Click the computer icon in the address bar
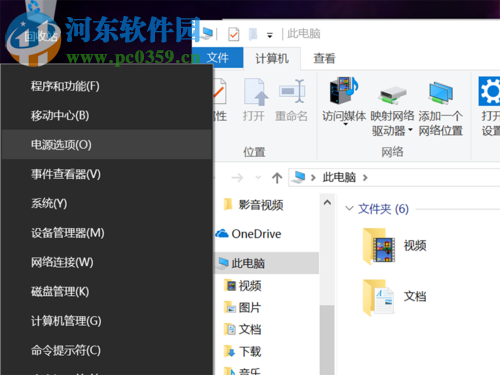Image resolution: width=500 pixels, height=375 pixels. [x=298, y=177]
